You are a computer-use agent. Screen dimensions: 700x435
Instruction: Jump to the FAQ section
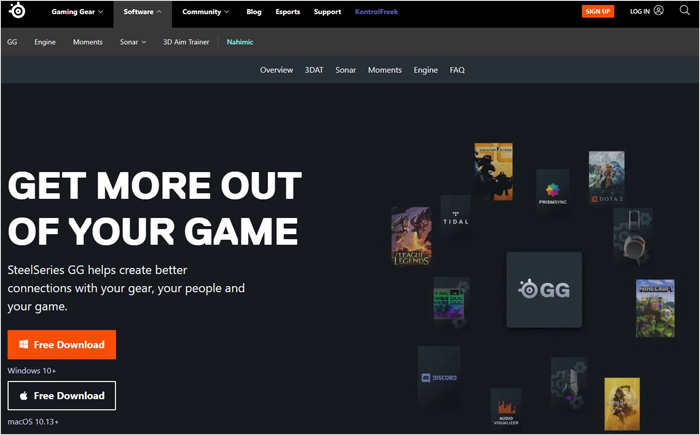pyautogui.click(x=457, y=70)
